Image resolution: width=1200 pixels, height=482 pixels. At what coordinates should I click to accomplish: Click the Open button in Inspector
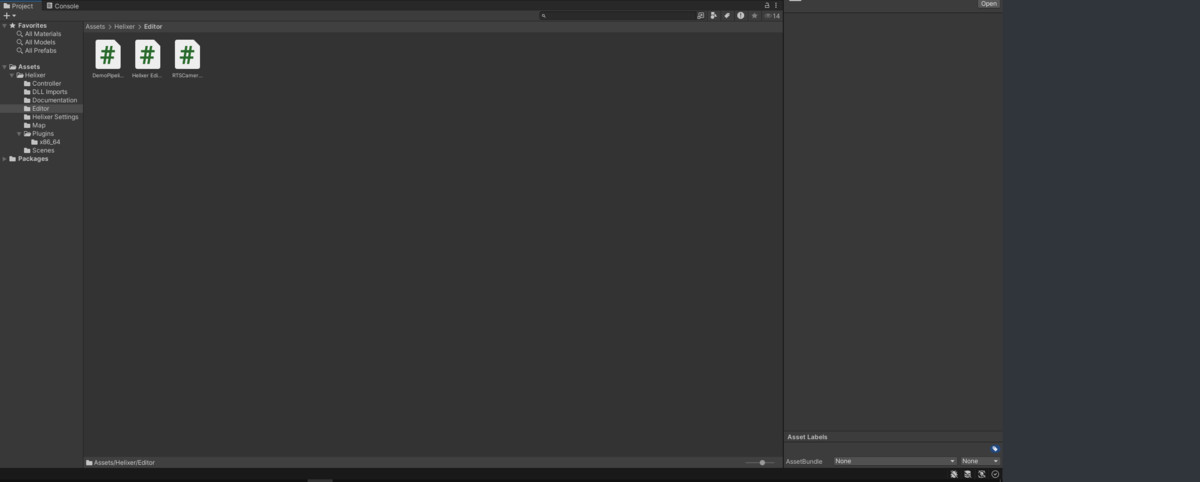(988, 4)
